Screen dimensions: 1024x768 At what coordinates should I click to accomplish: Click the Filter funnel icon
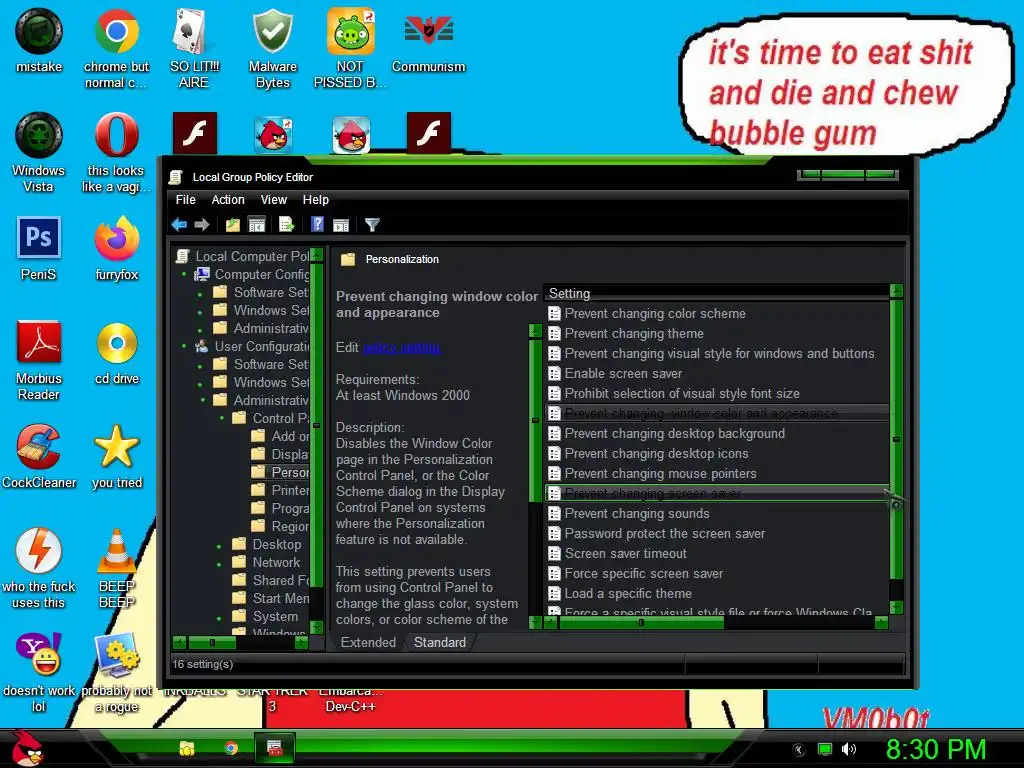point(372,225)
